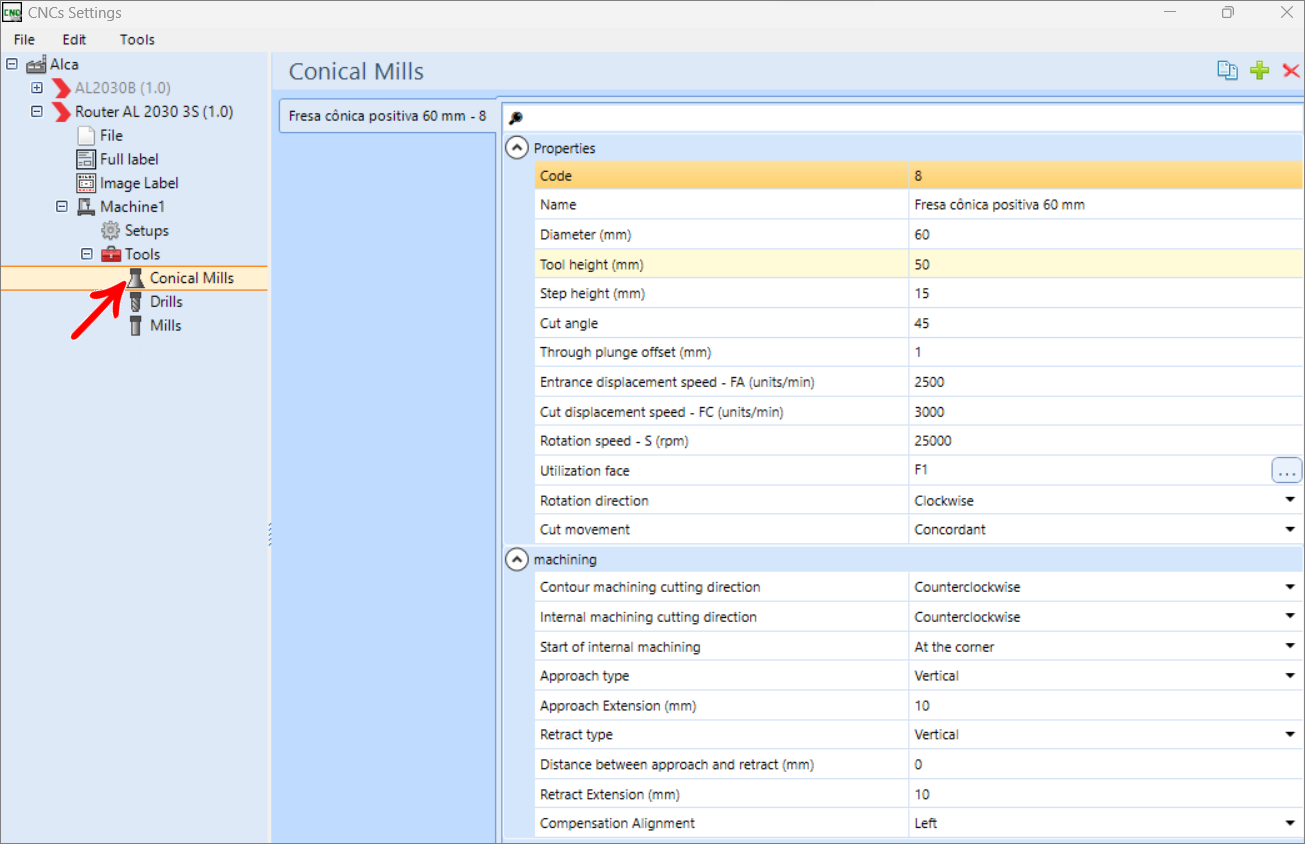Image resolution: width=1310 pixels, height=848 pixels.
Task: Select the Fresa cônica positiva 60 mm tab
Action: (387, 116)
